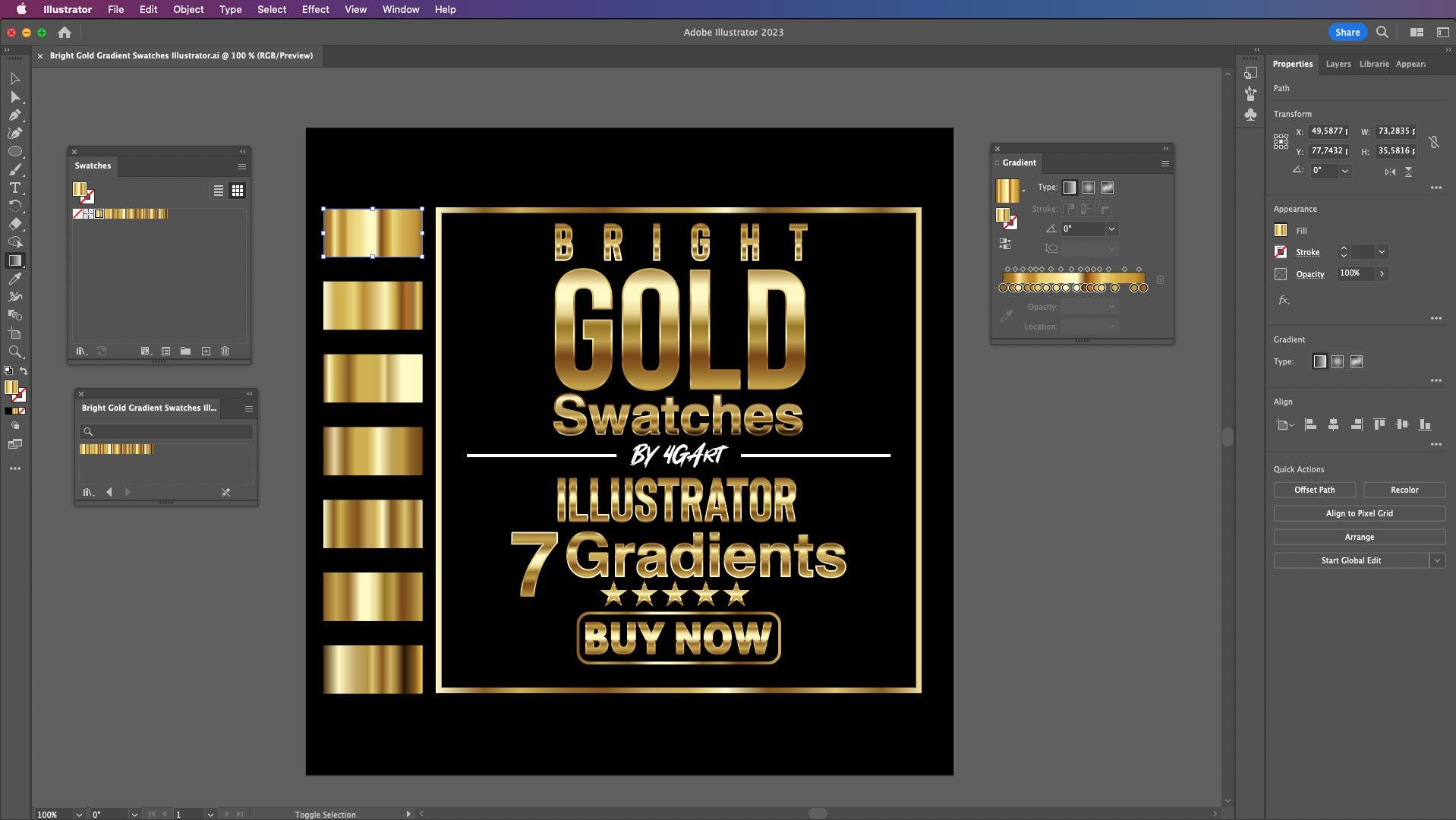1456x820 pixels.
Task: Expand the zoom level dropdown at bottom left
Action: [79, 814]
